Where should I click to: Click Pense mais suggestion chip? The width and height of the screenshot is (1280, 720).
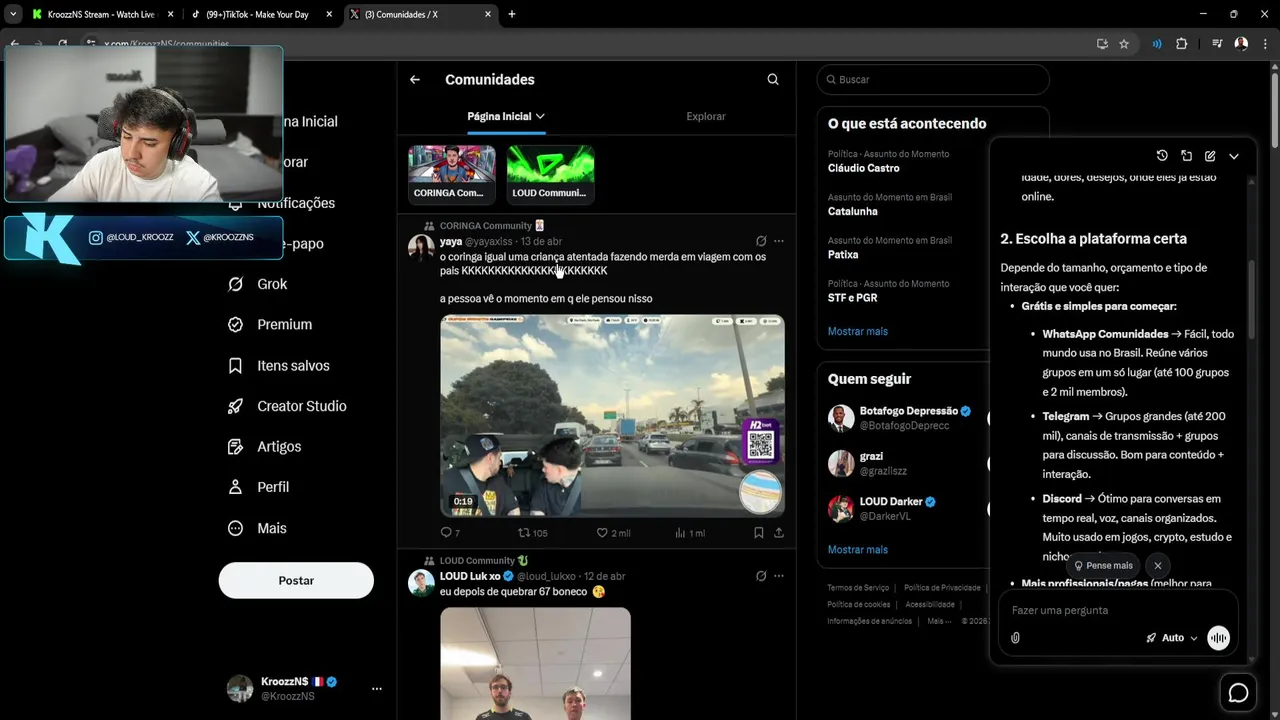point(1103,566)
